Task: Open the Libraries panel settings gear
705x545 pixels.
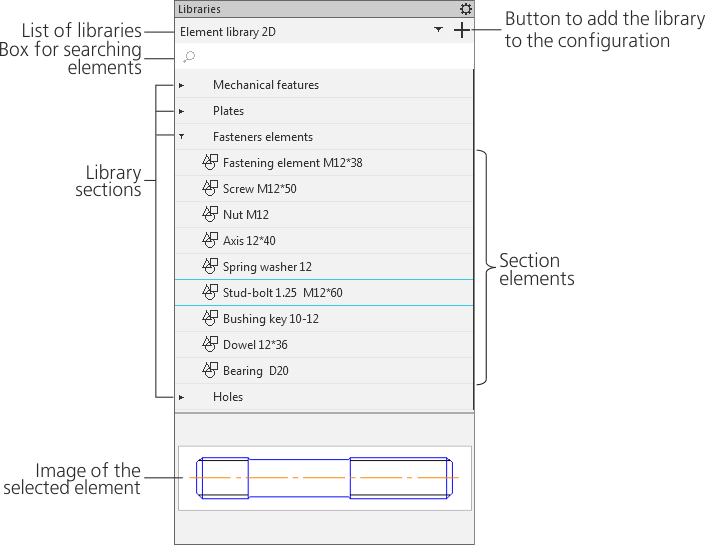Action: point(465,9)
